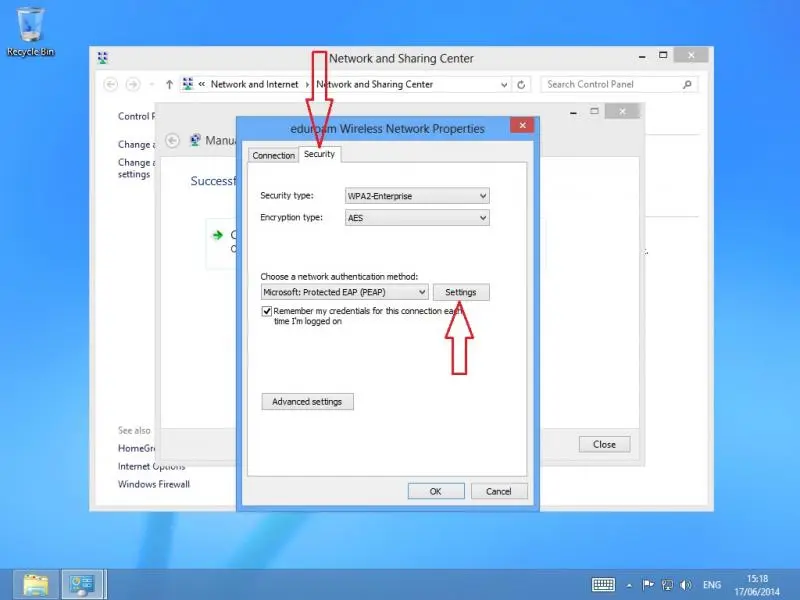Image resolution: width=800 pixels, height=600 pixels.
Task: Open File Explorer from the taskbar
Action: point(36,583)
